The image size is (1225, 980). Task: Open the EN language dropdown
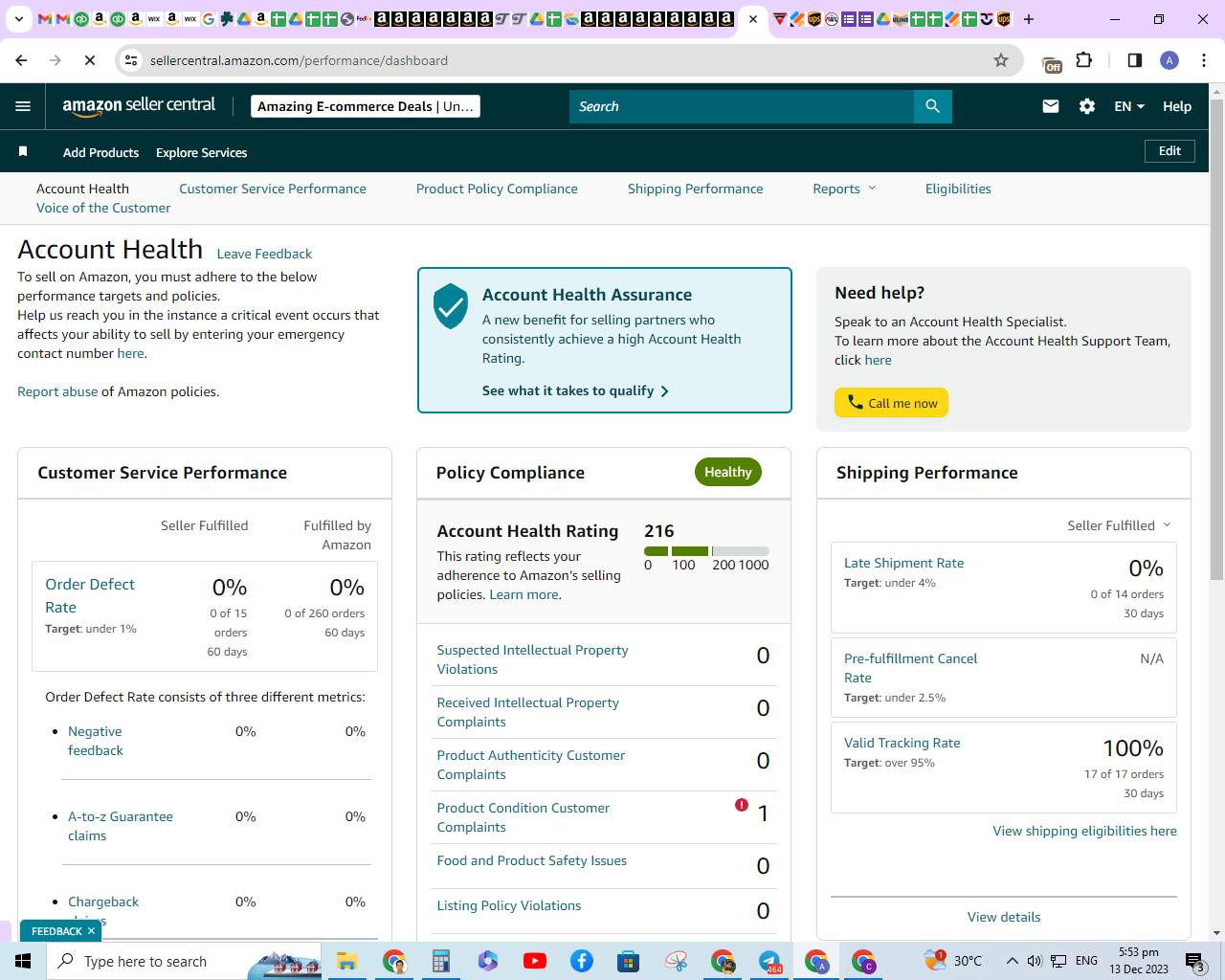point(1129,106)
